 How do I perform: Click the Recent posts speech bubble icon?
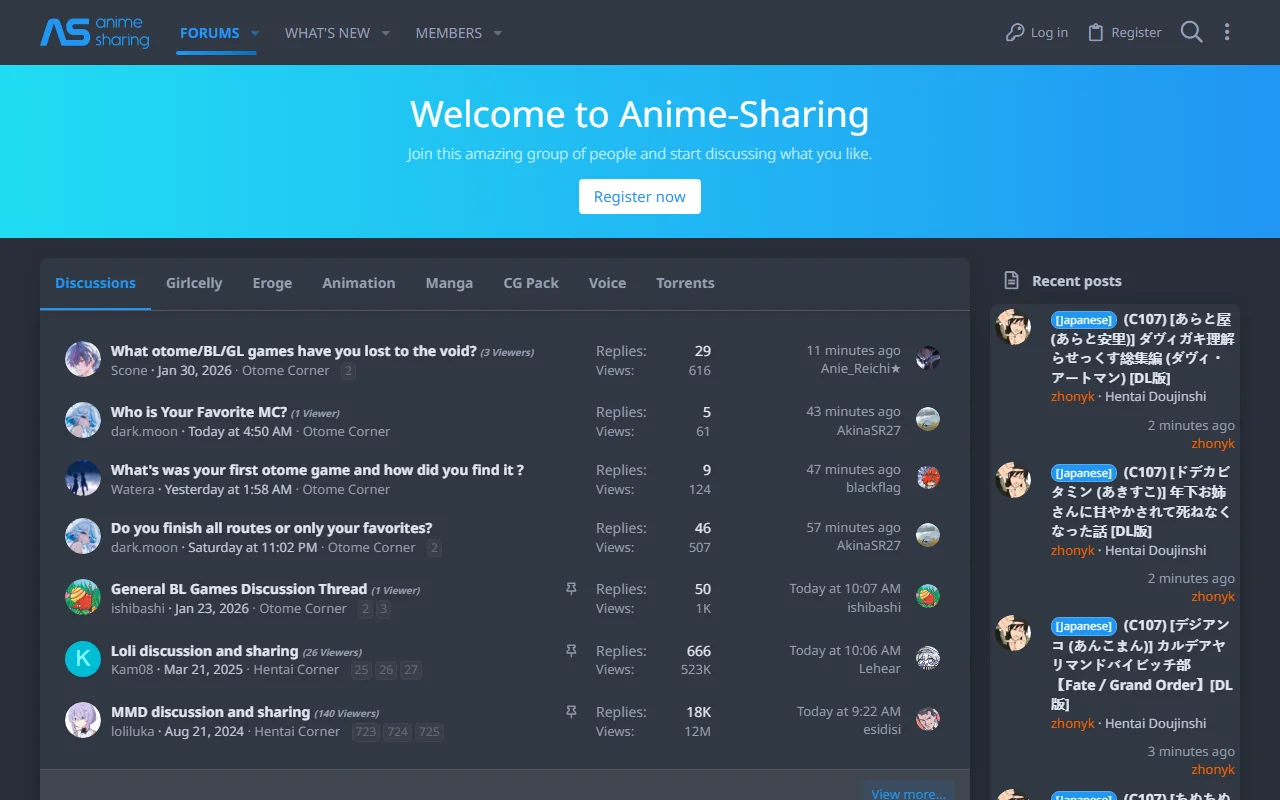pyautogui.click(x=1013, y=281)
